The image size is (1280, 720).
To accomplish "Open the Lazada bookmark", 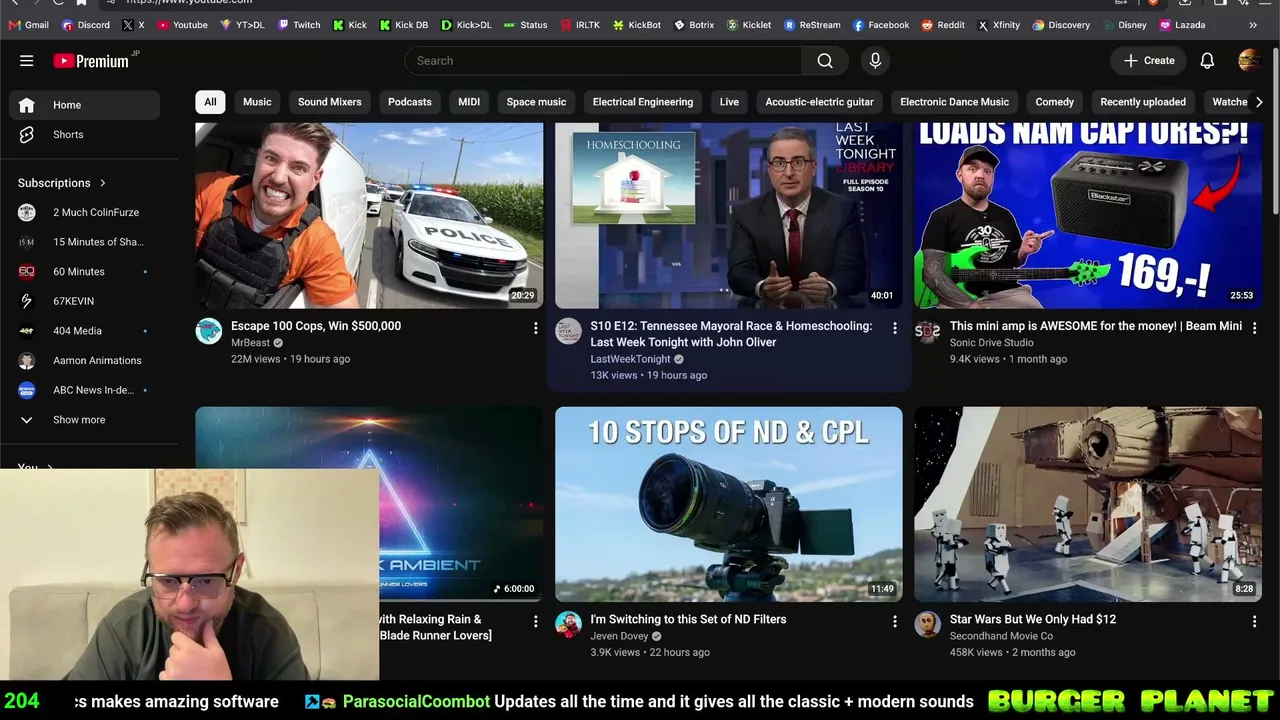I will [1182, 25].
